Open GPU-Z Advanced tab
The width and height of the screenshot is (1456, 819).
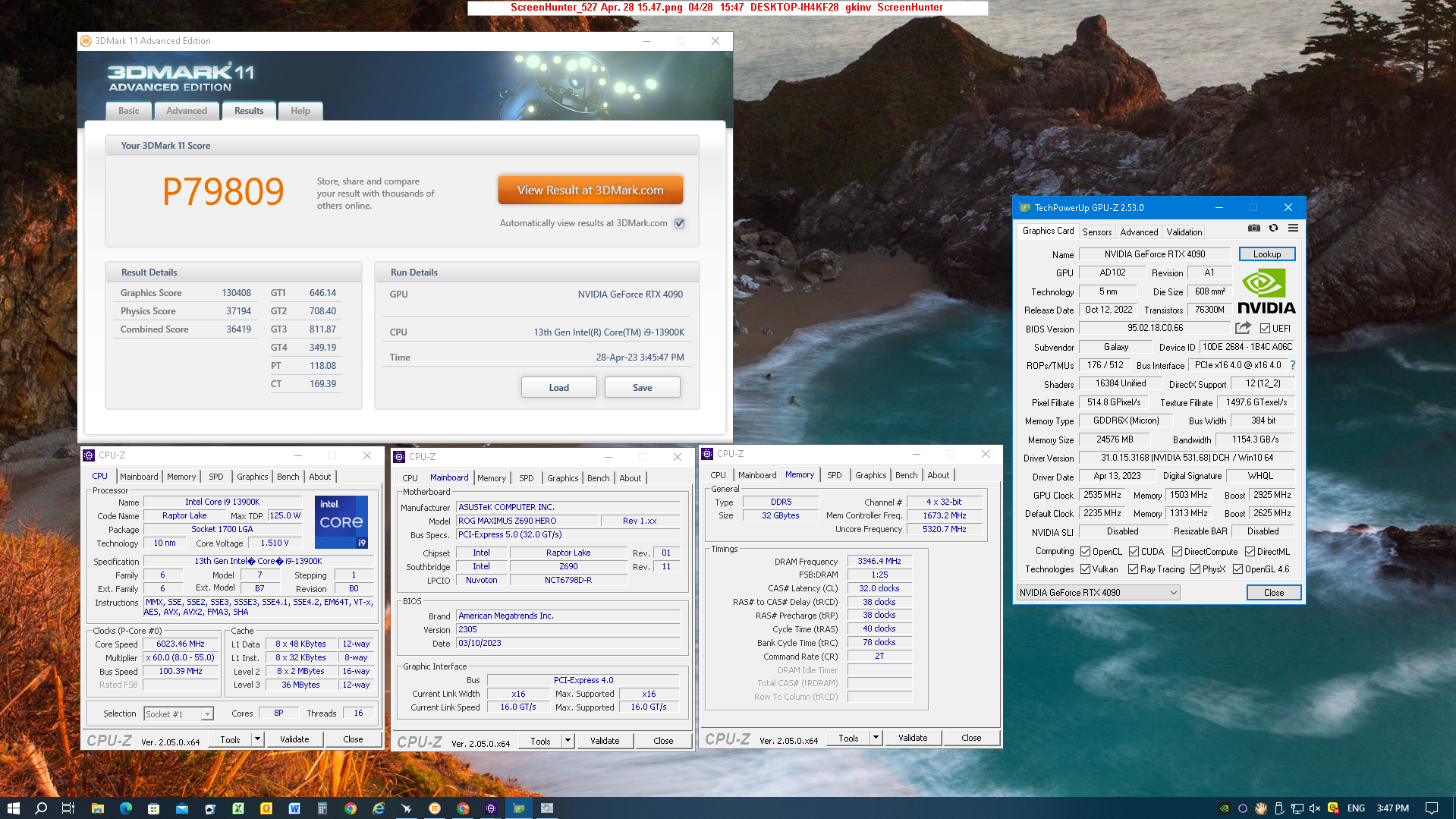(1139, 232)
